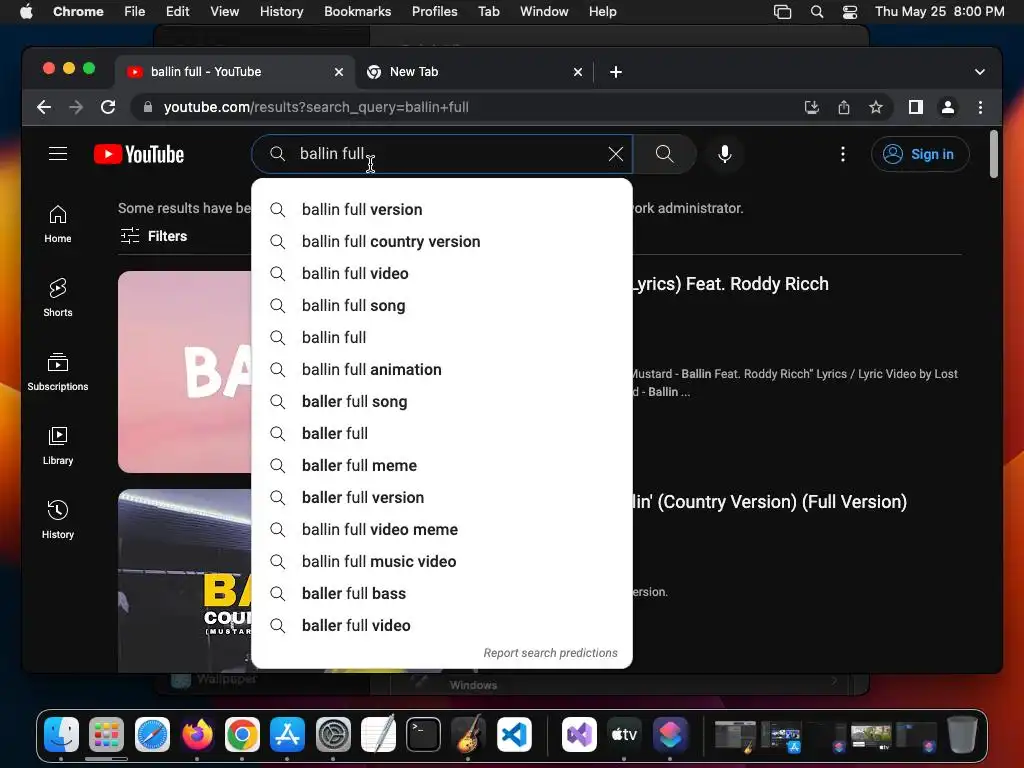Click the YouTube logo
This screenshot has width=1024, height=768.
point(139,154)
